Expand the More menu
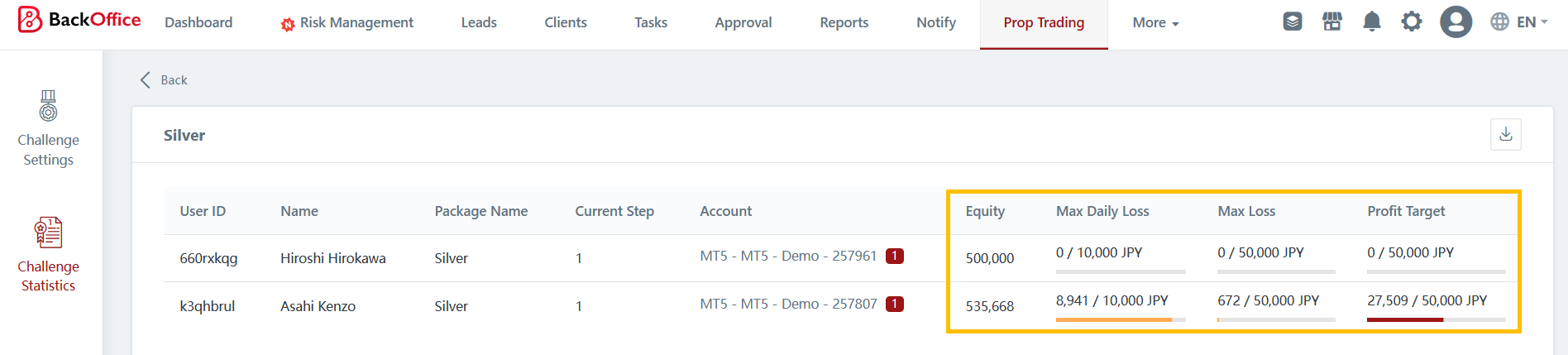The width and height of the screenshot is (1568, 355). (x=1154, y=23)
